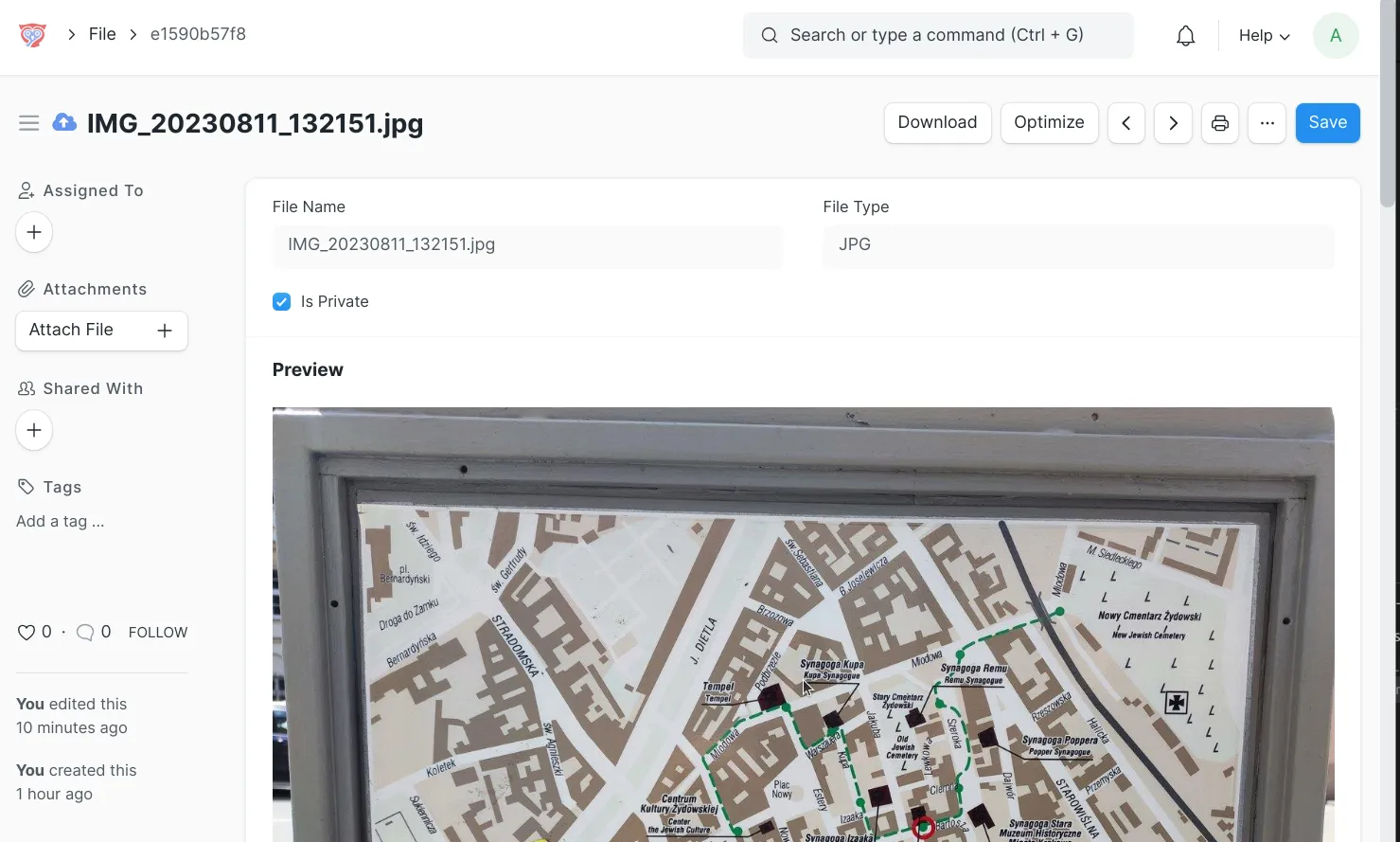The image size is (1400, 842).
Task: Open the notifications bell
Action: (1185, 36)
